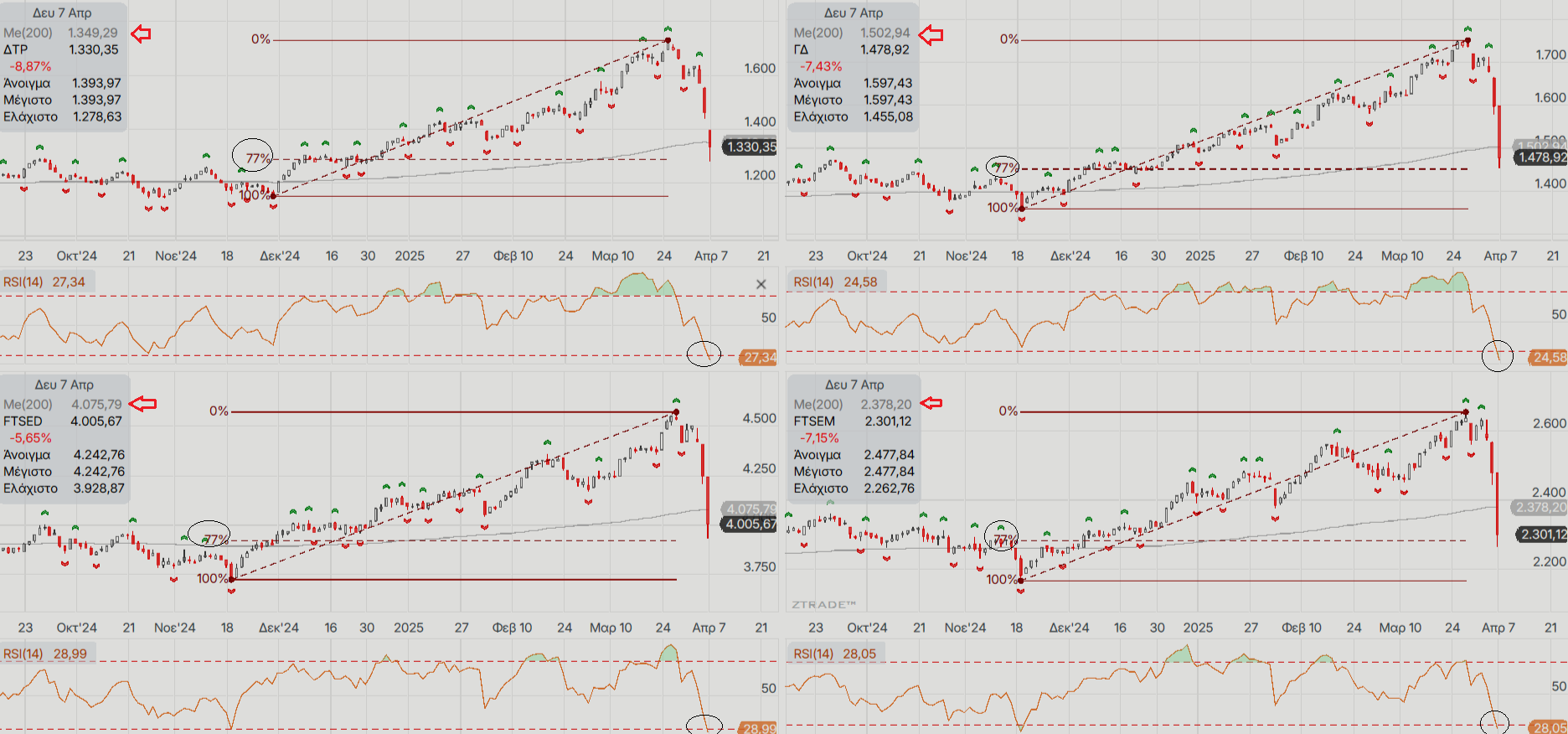Click the 4.500 price level in FTSED chart
Image resolution: width=1568 pixels, height=734 pixels.
pyautogui.click(x=760, y=418)
